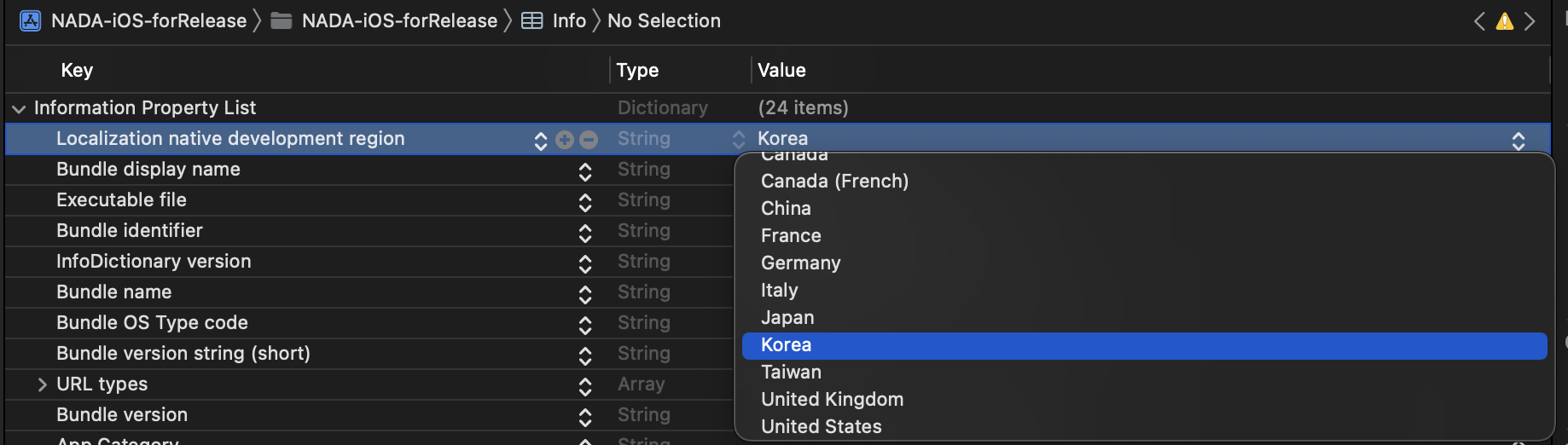Click Info in the breadcrumb path
Viewport: 1568px width, 445px height.
tap(569, 20)
